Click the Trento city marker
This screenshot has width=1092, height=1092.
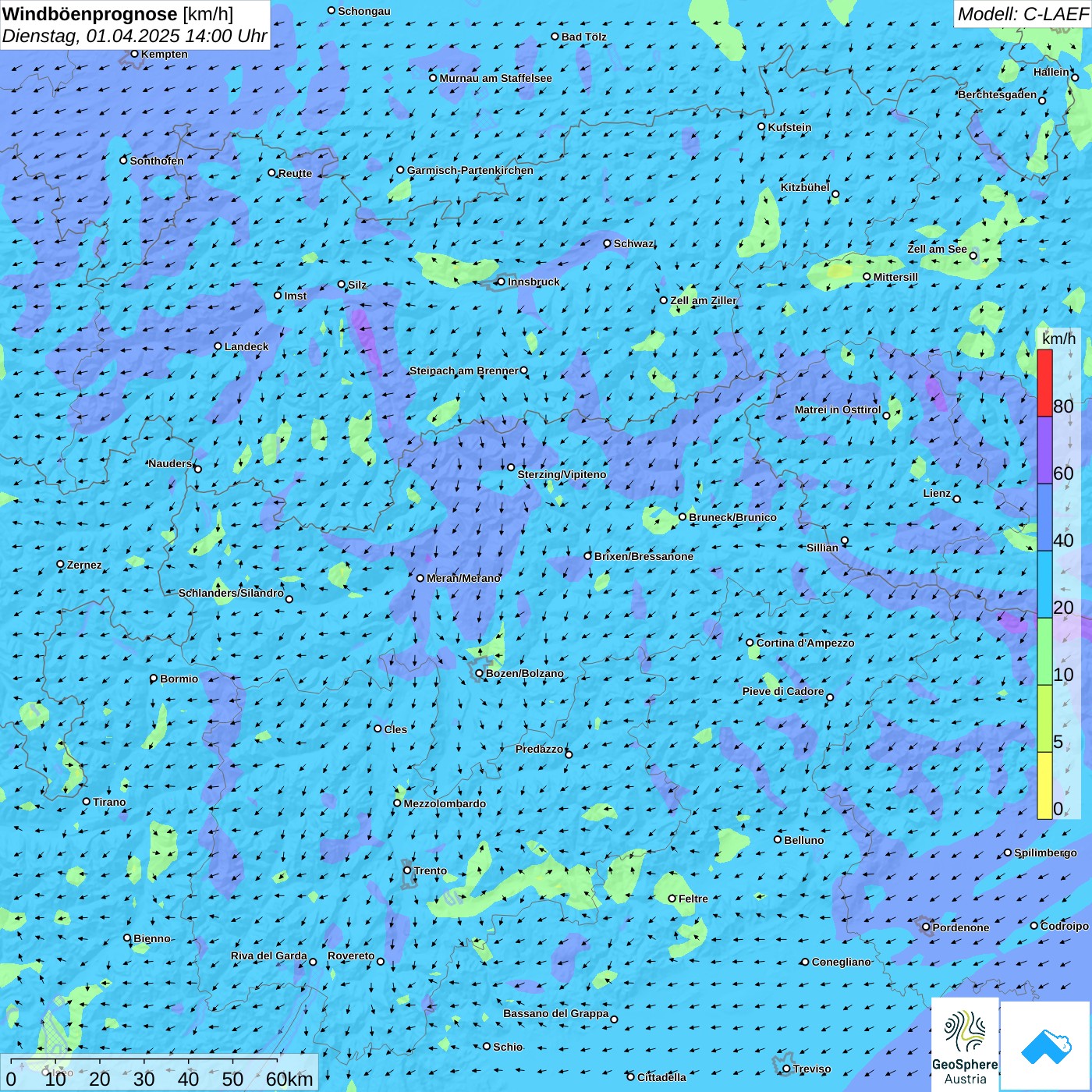coord(407,870)
